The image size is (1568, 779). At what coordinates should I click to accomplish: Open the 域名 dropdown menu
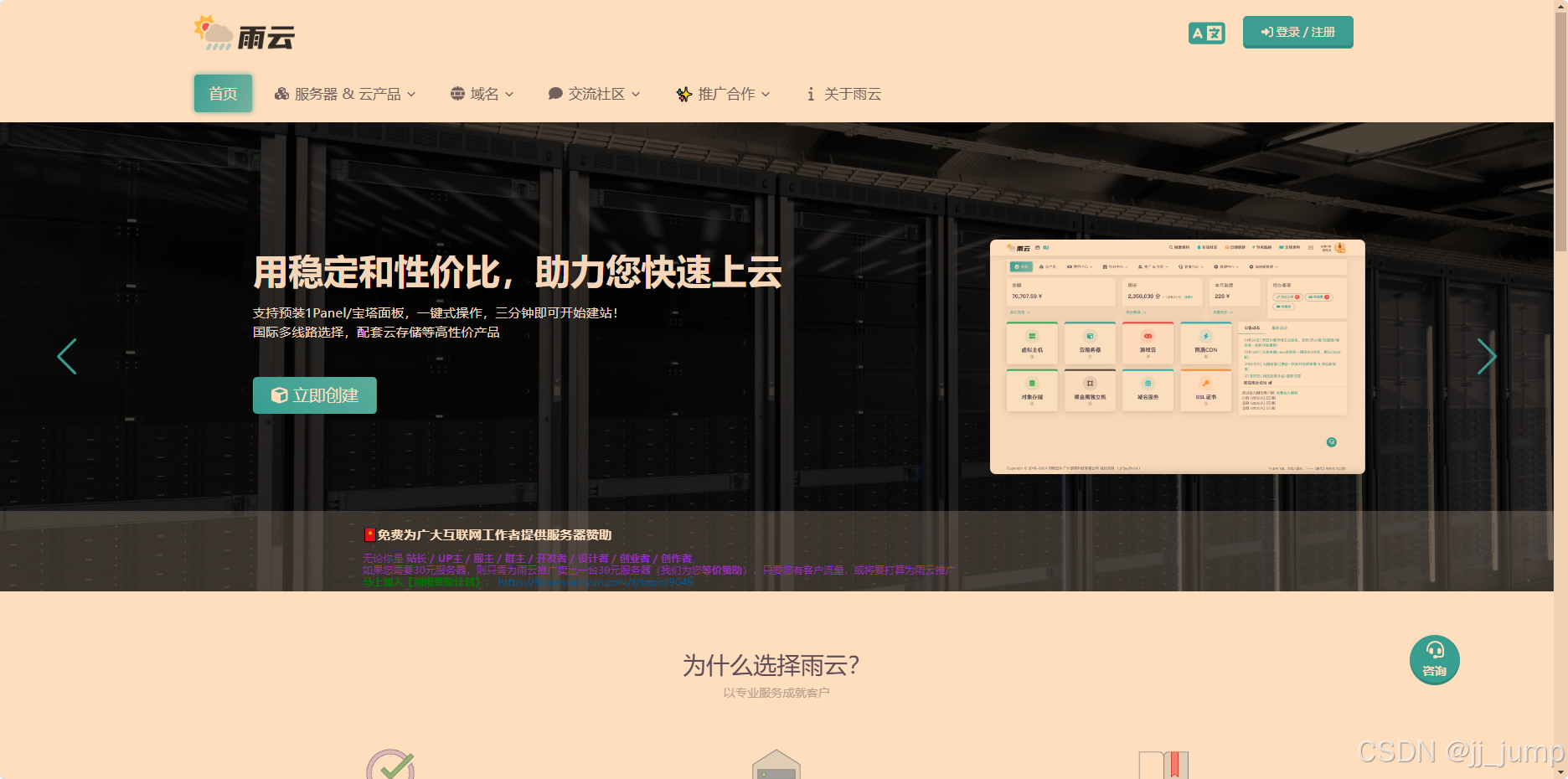point(483,94)
